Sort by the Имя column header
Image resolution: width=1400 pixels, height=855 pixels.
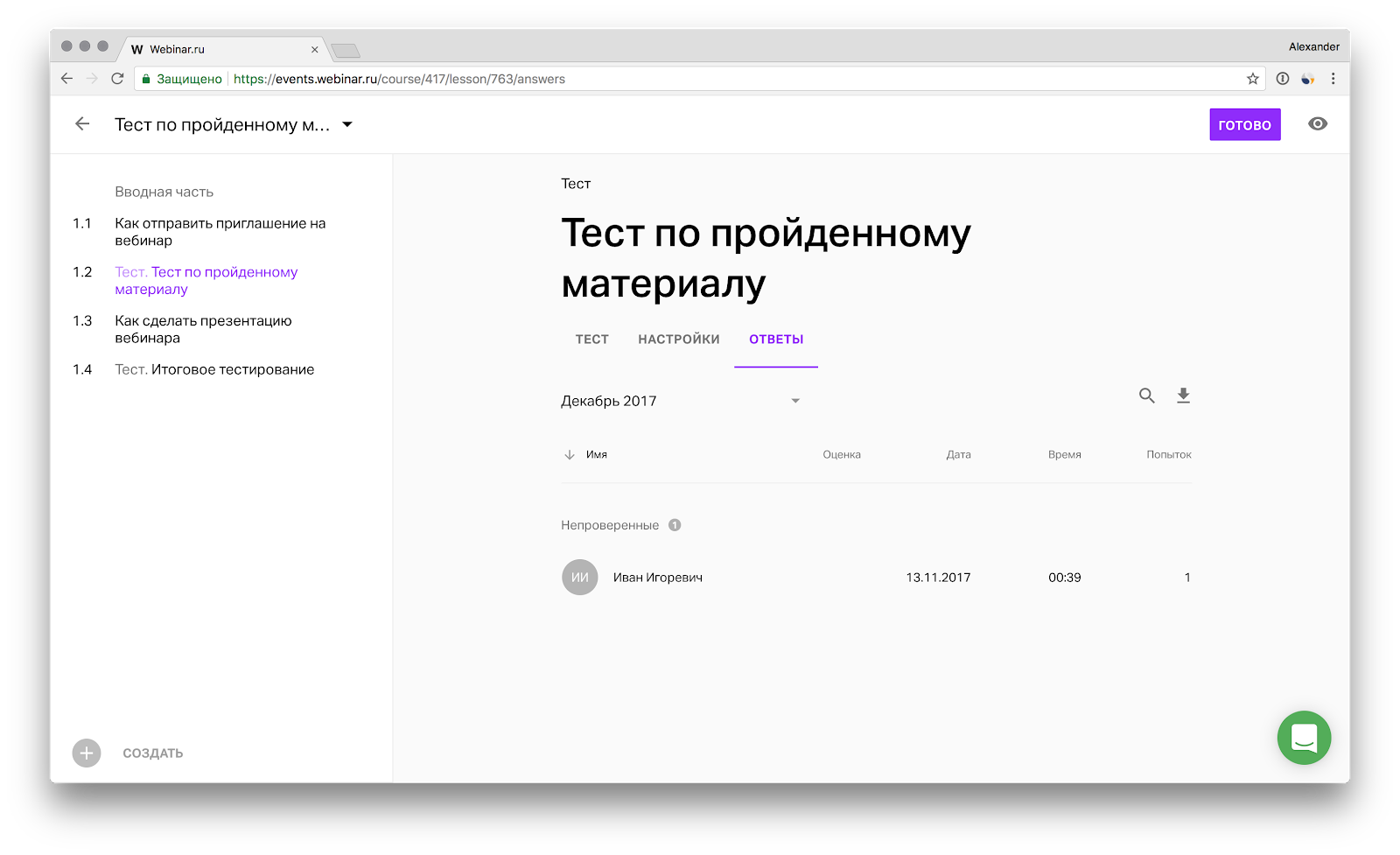(x=597, y=455)
